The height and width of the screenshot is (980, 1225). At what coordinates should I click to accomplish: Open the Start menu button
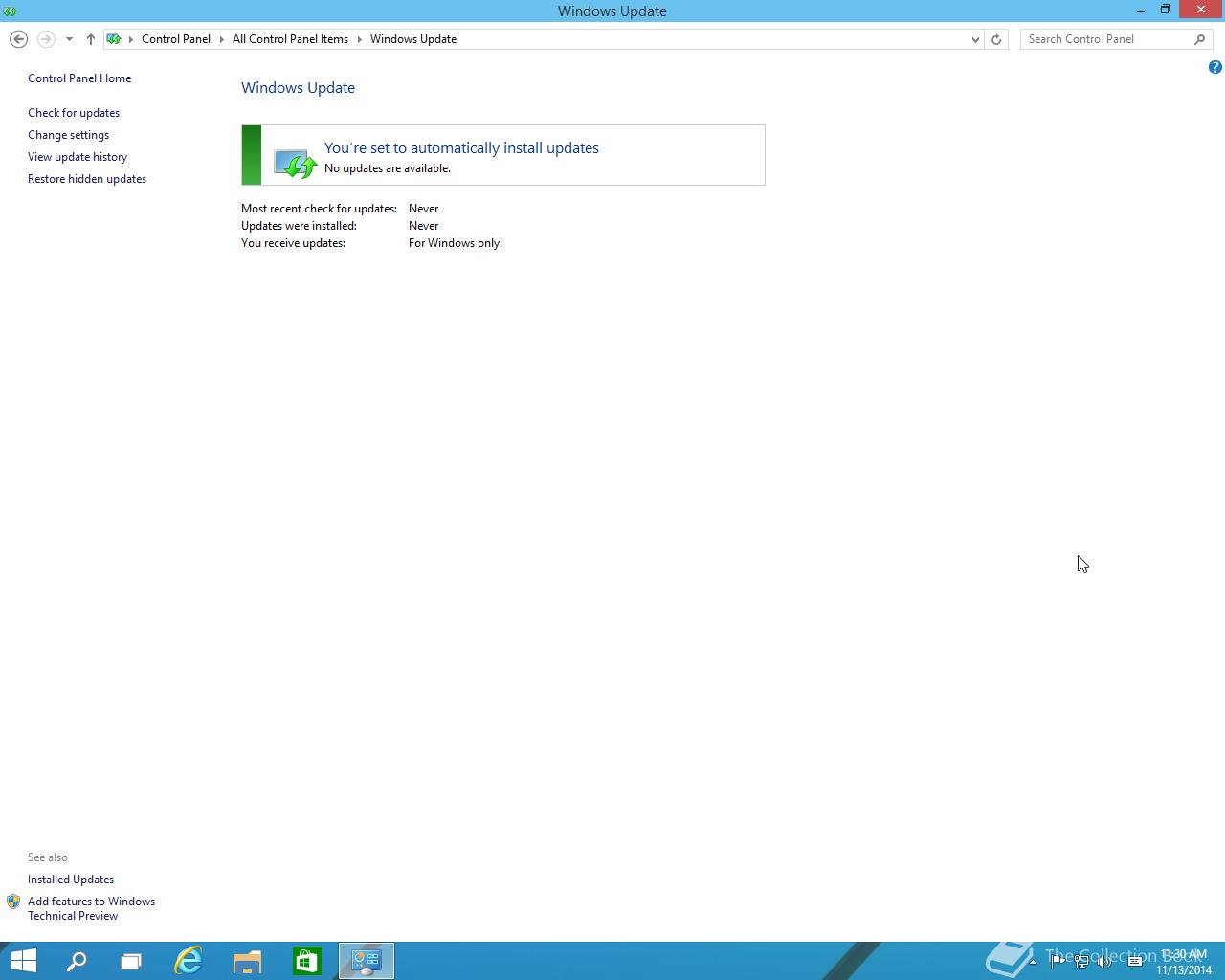coord(23,961)
